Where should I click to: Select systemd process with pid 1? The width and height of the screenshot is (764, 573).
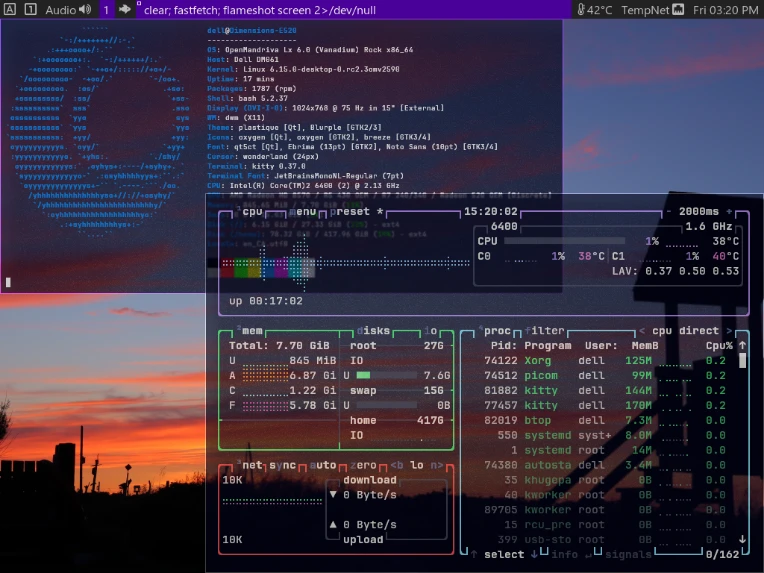[605, 450]
